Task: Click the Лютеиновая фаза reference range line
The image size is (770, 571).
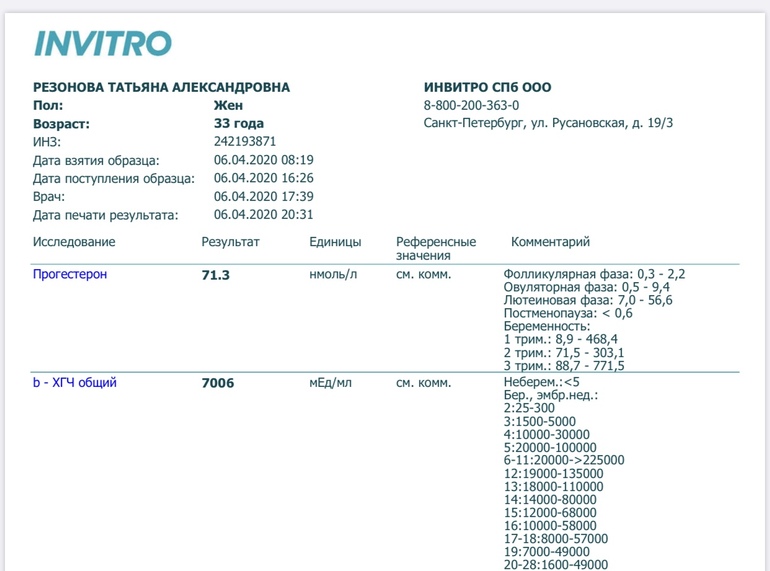Action: tap(588, 300)
